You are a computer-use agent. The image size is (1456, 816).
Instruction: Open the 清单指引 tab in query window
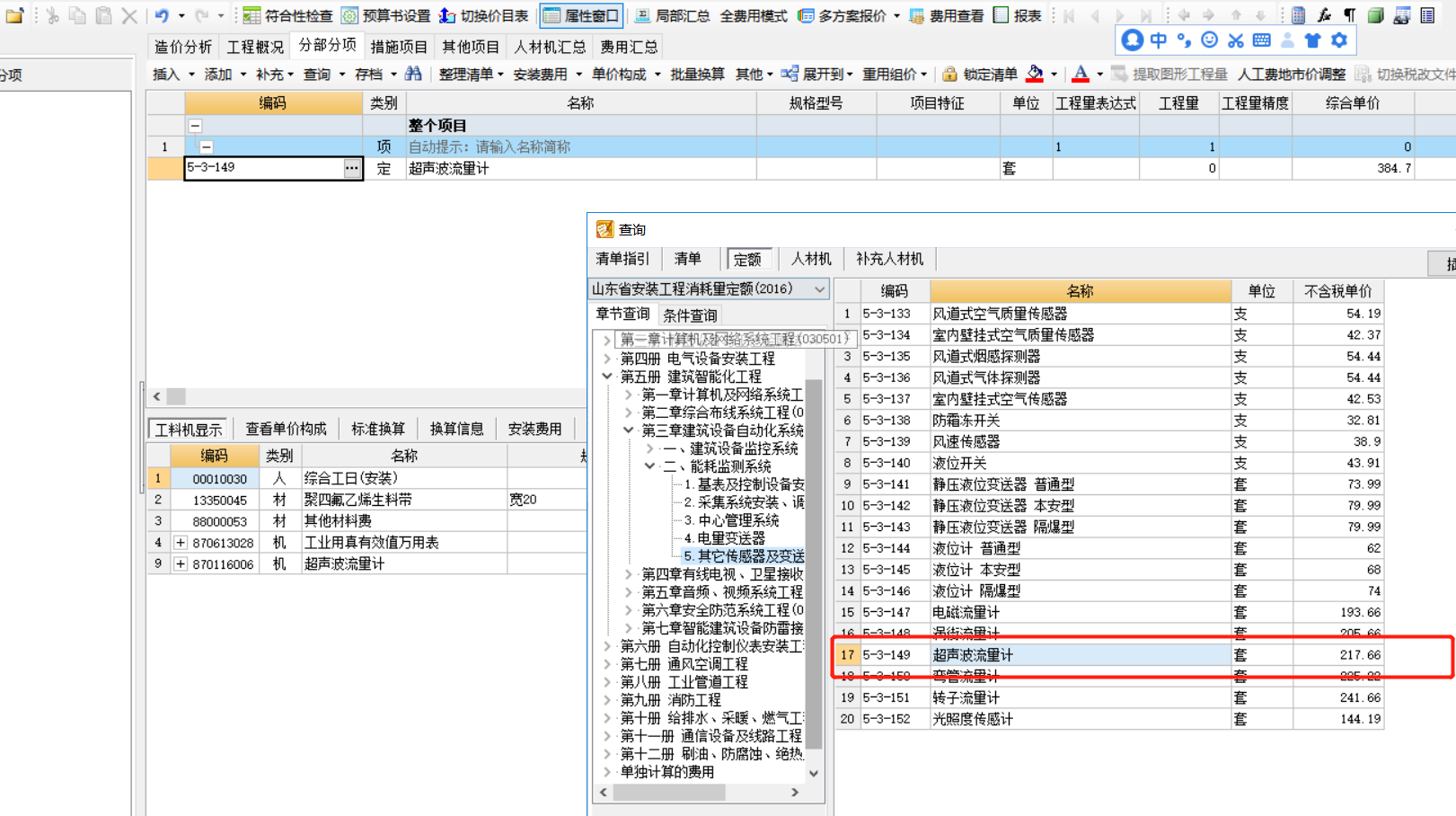pyautogui.click(x=622, y=259)
